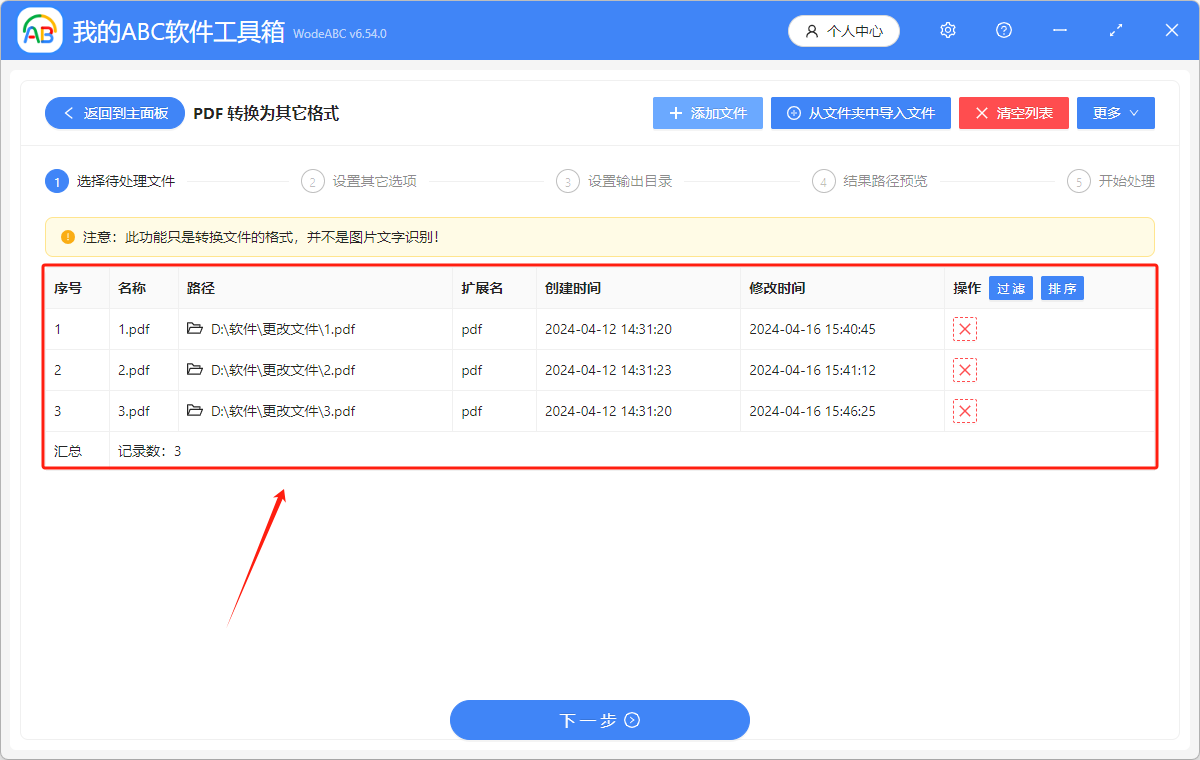The width and height of the screenshot is (1200, 760).
Task: Open folder icon beside 2.pdf path
Action: coord(196,369)
